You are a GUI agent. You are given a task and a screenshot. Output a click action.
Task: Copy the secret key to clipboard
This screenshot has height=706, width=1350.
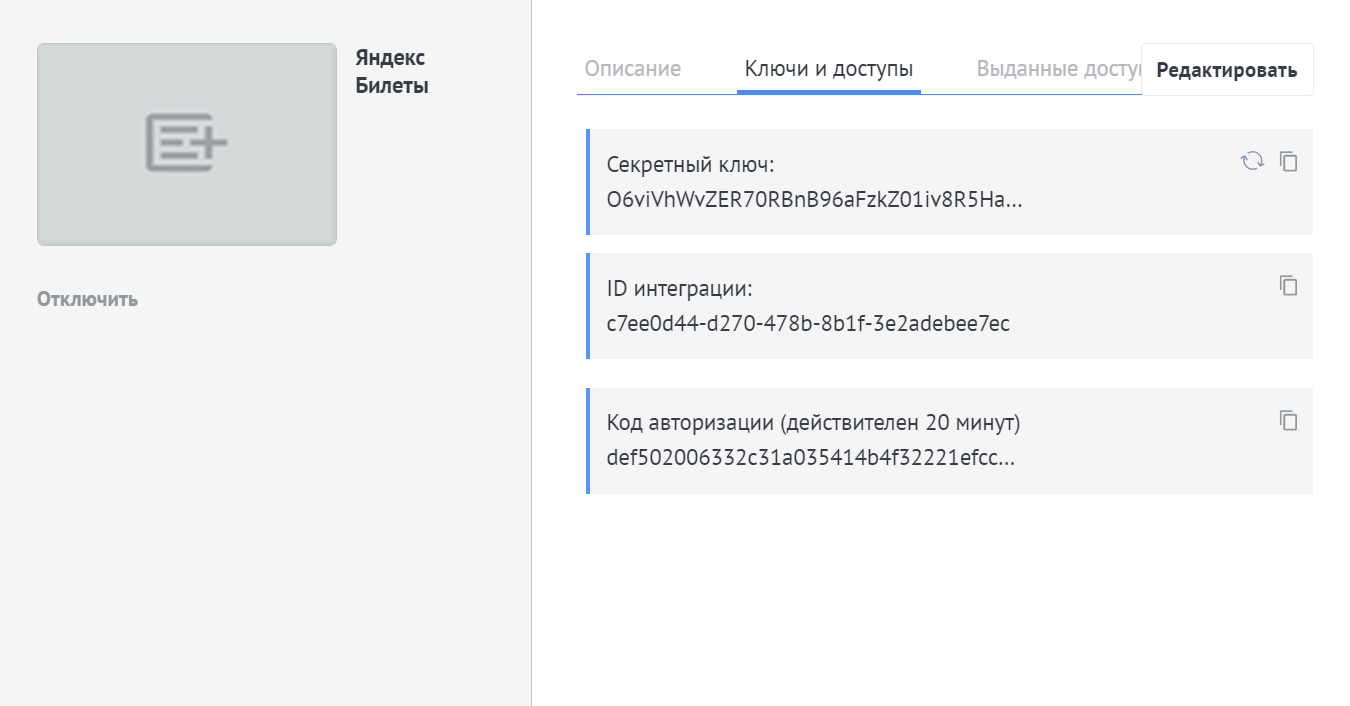[x=1289, y=161]
